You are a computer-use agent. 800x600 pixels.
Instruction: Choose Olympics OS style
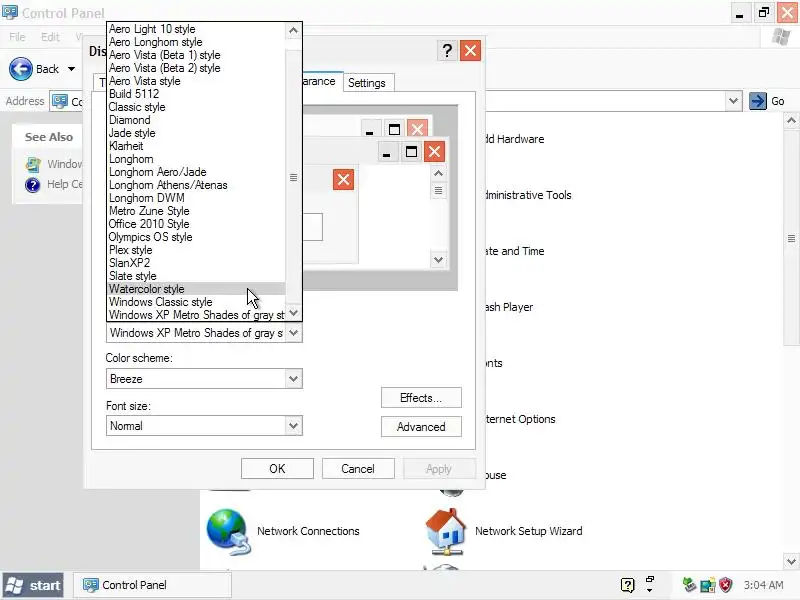tap(196, 237)
